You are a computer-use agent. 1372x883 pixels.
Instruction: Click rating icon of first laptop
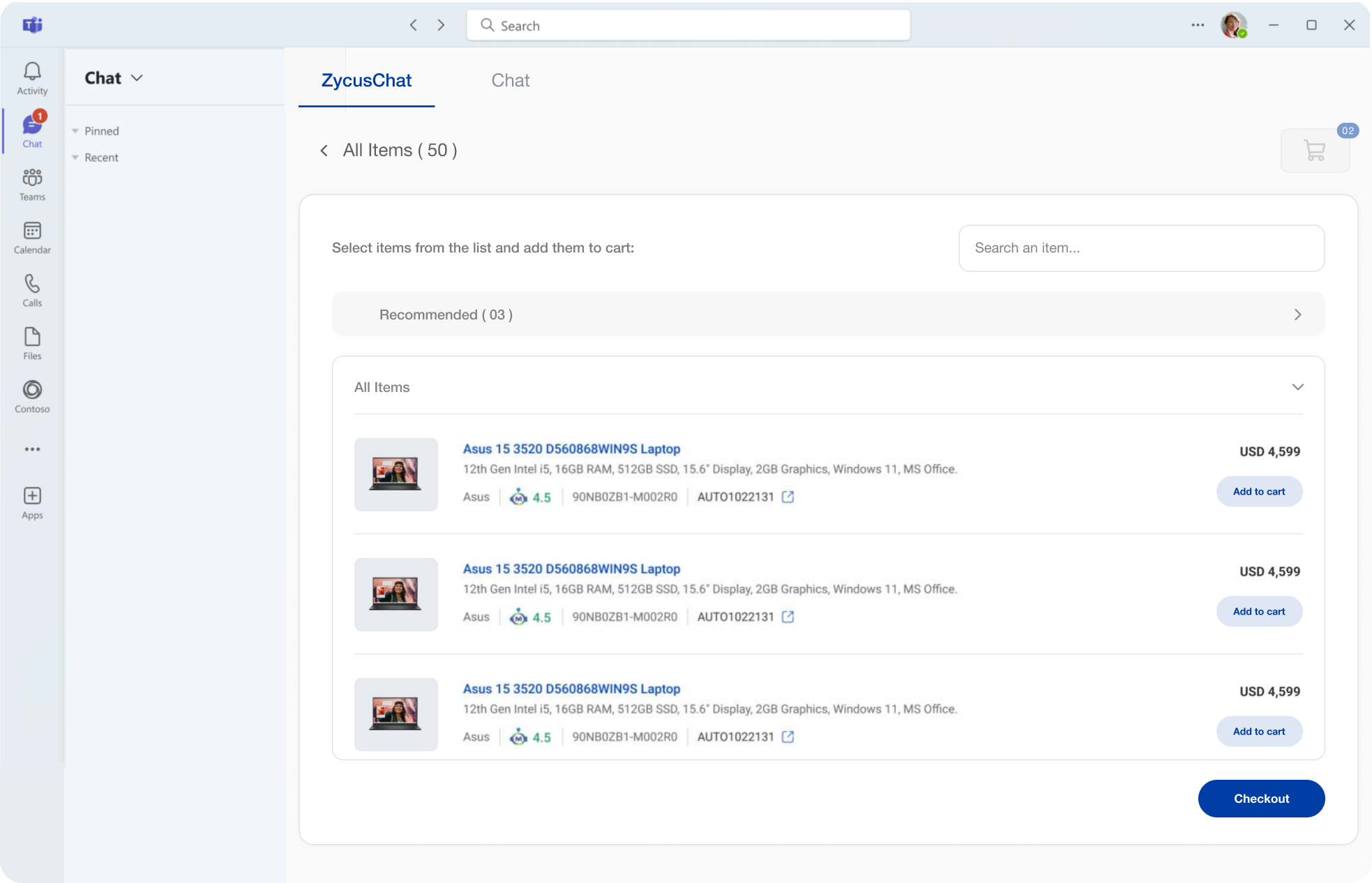[x=518, y=497]
